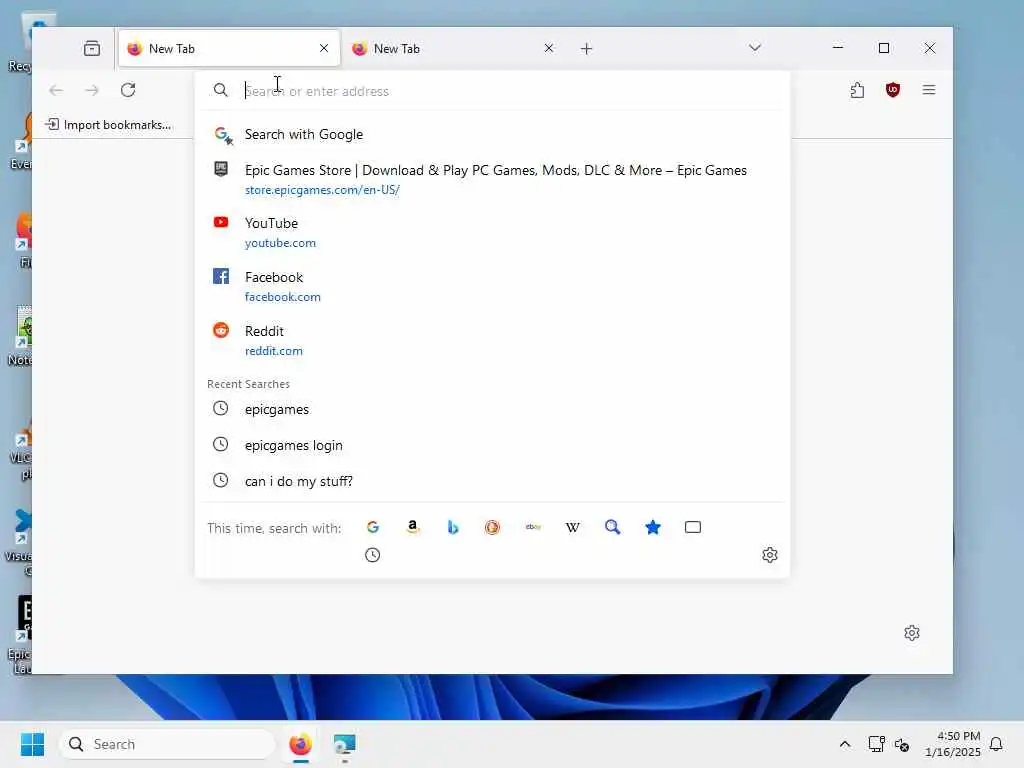Open a new tab with plus

[586, 48]
